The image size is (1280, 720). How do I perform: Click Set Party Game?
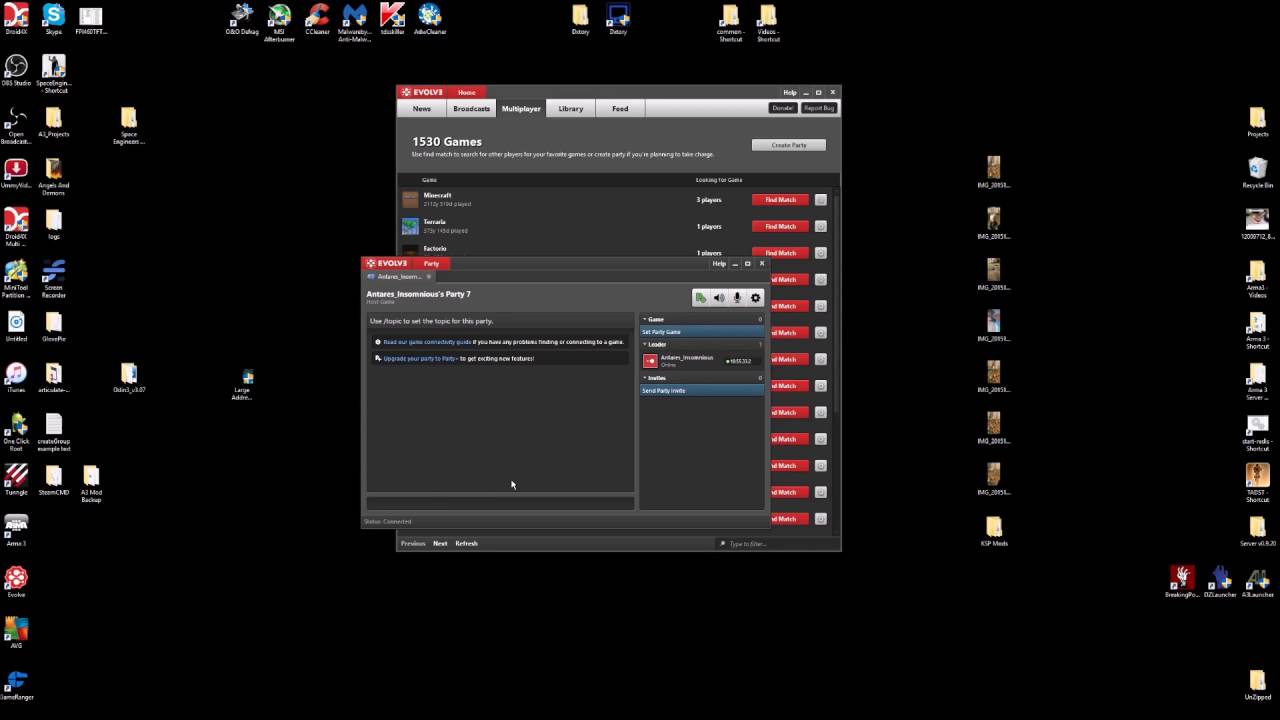pyautogui.click(x=701, y=331)
